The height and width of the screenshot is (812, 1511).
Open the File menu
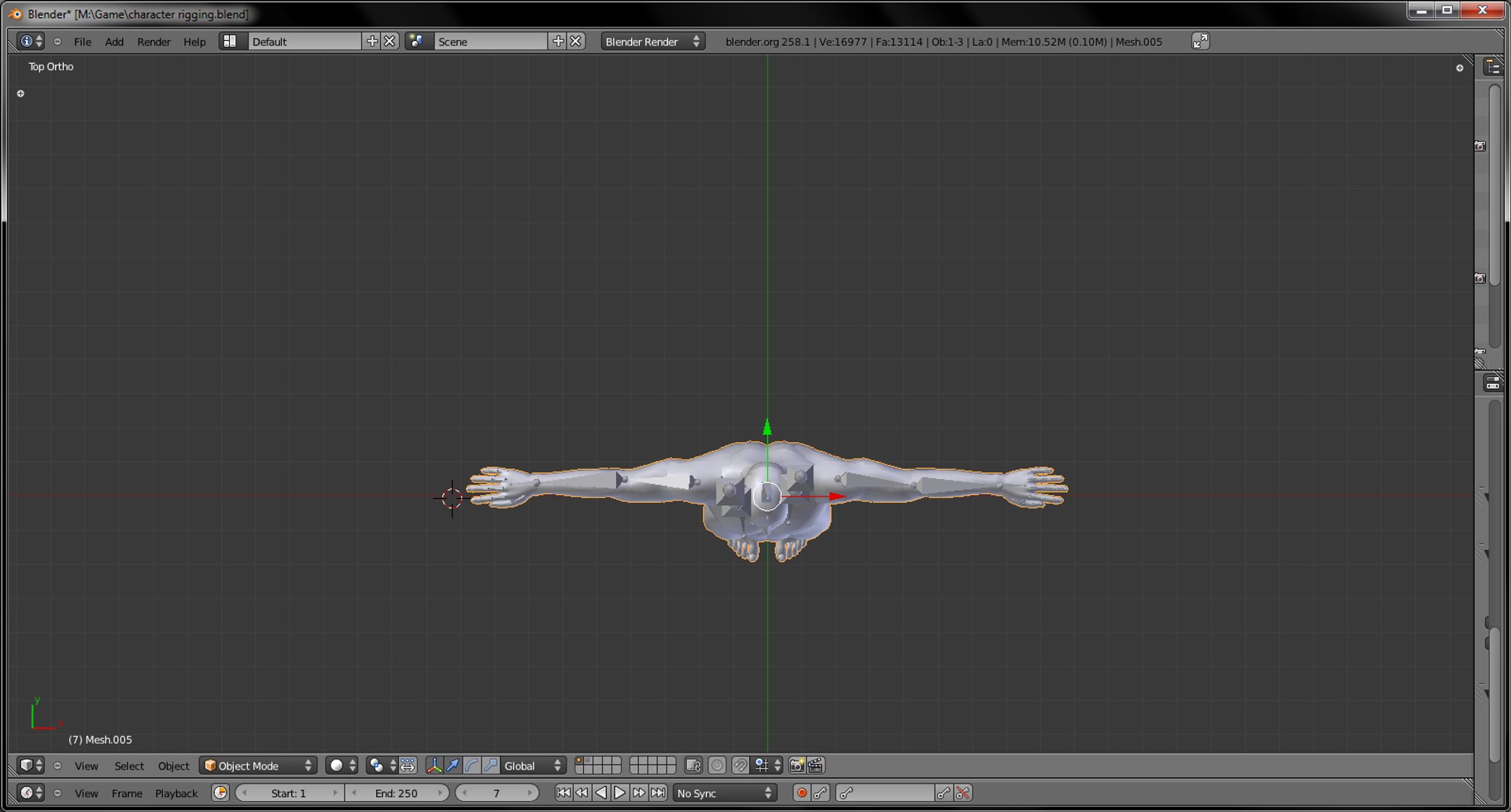(83, 42)
